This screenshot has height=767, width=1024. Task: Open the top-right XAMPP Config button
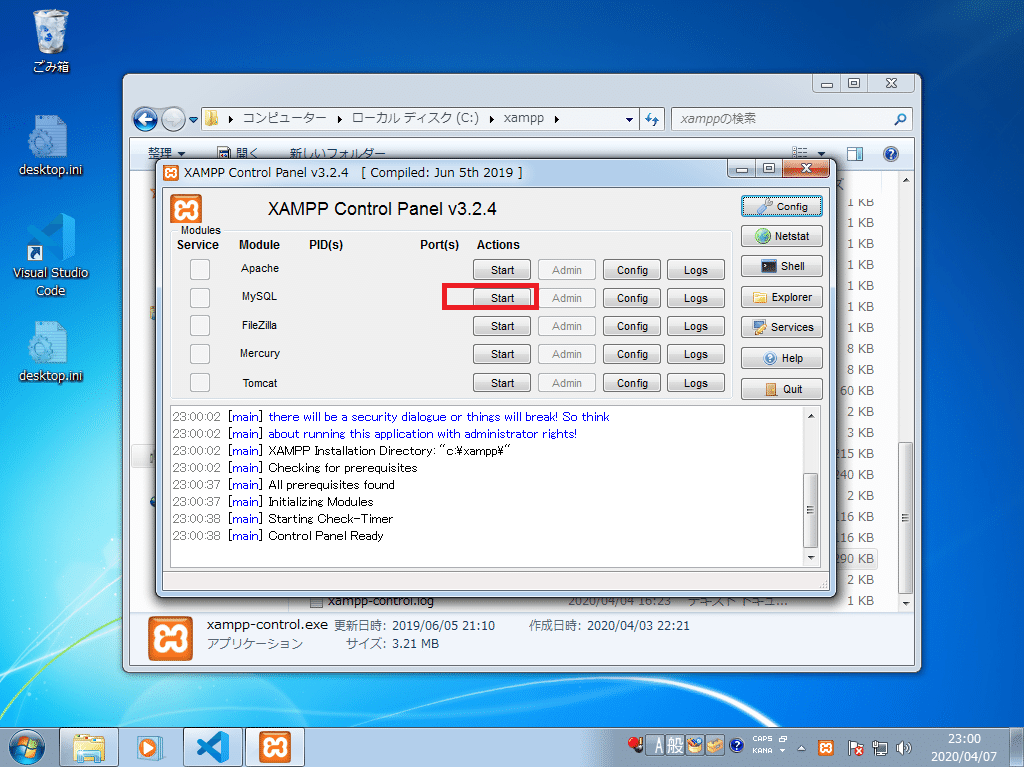point(781,206)
